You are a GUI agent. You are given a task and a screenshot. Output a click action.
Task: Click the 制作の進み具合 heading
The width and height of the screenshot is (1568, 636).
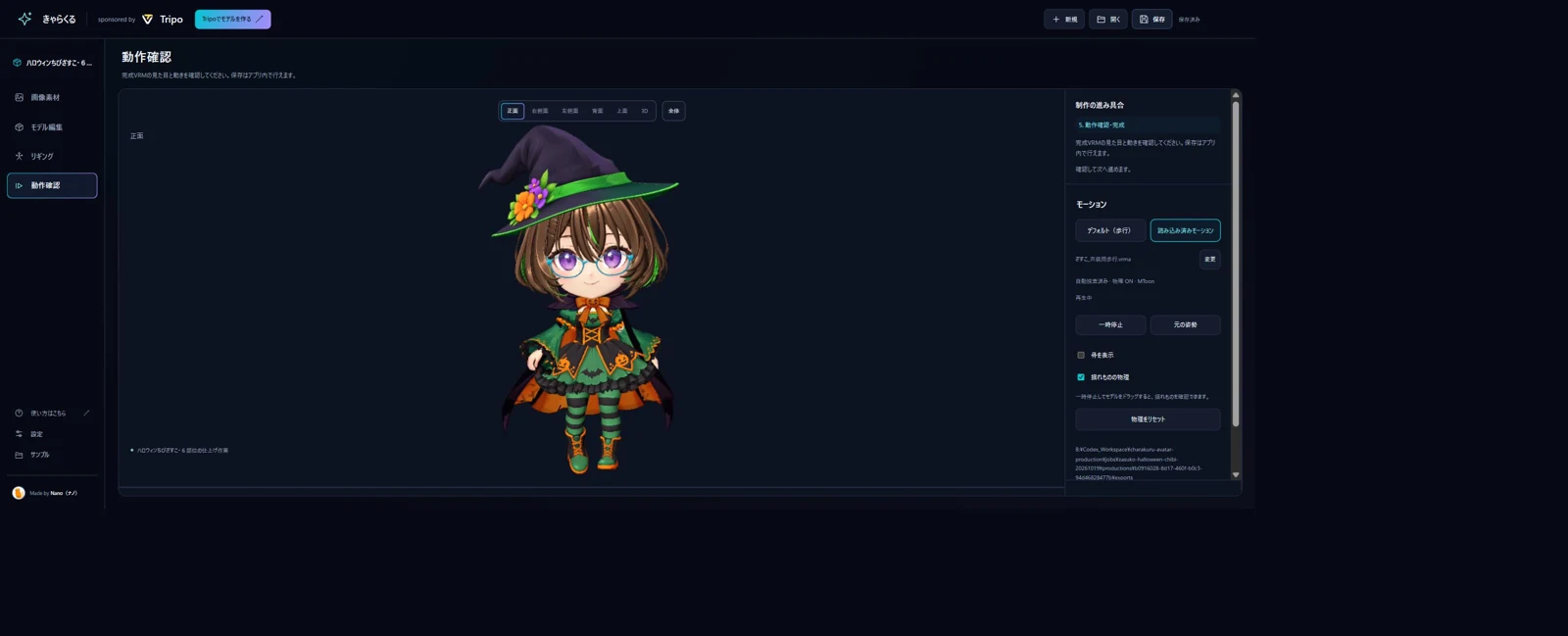[1100, 105]
